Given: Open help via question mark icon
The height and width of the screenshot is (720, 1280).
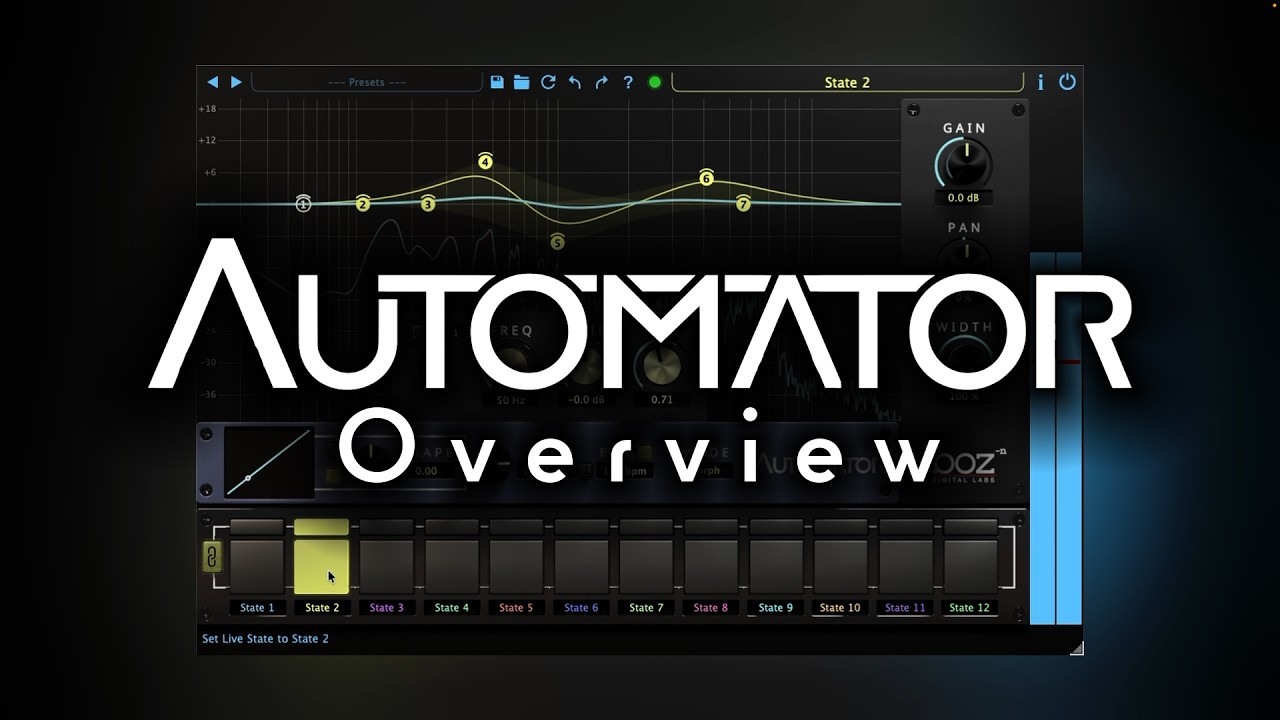Looking at the screenshot, I should click(628, 82).
